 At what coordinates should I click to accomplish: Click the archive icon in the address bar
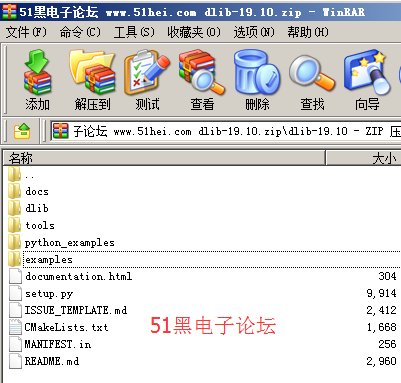60,131
